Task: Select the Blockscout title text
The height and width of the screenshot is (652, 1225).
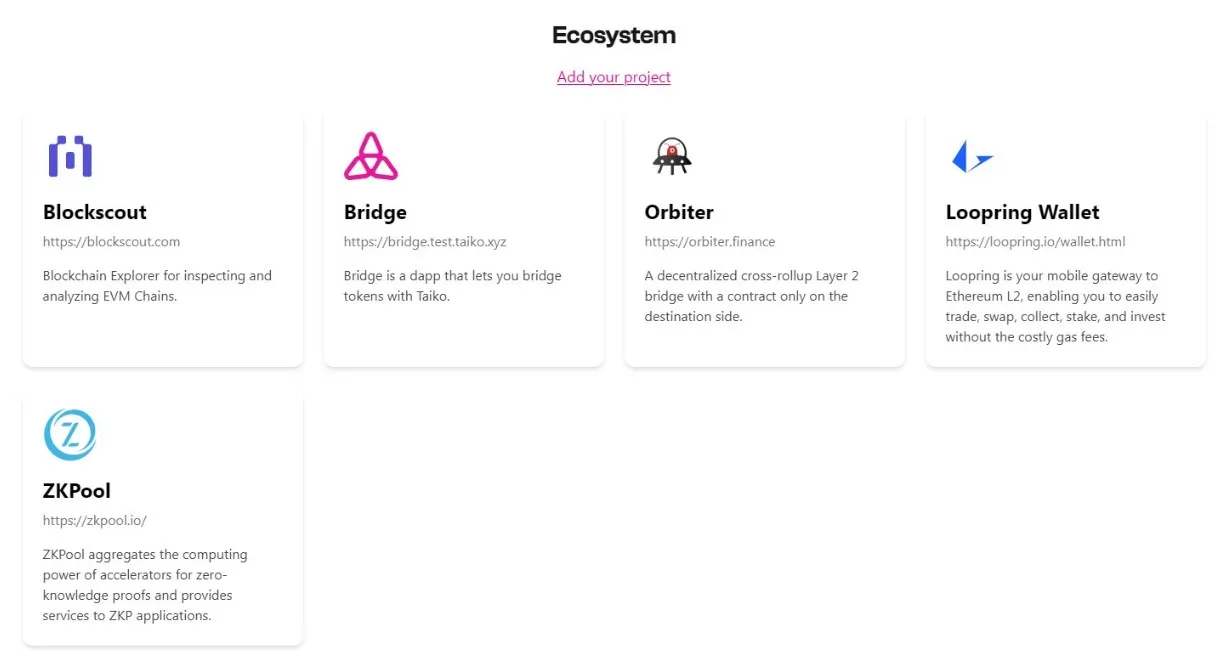Action: [x=95, y=212]
